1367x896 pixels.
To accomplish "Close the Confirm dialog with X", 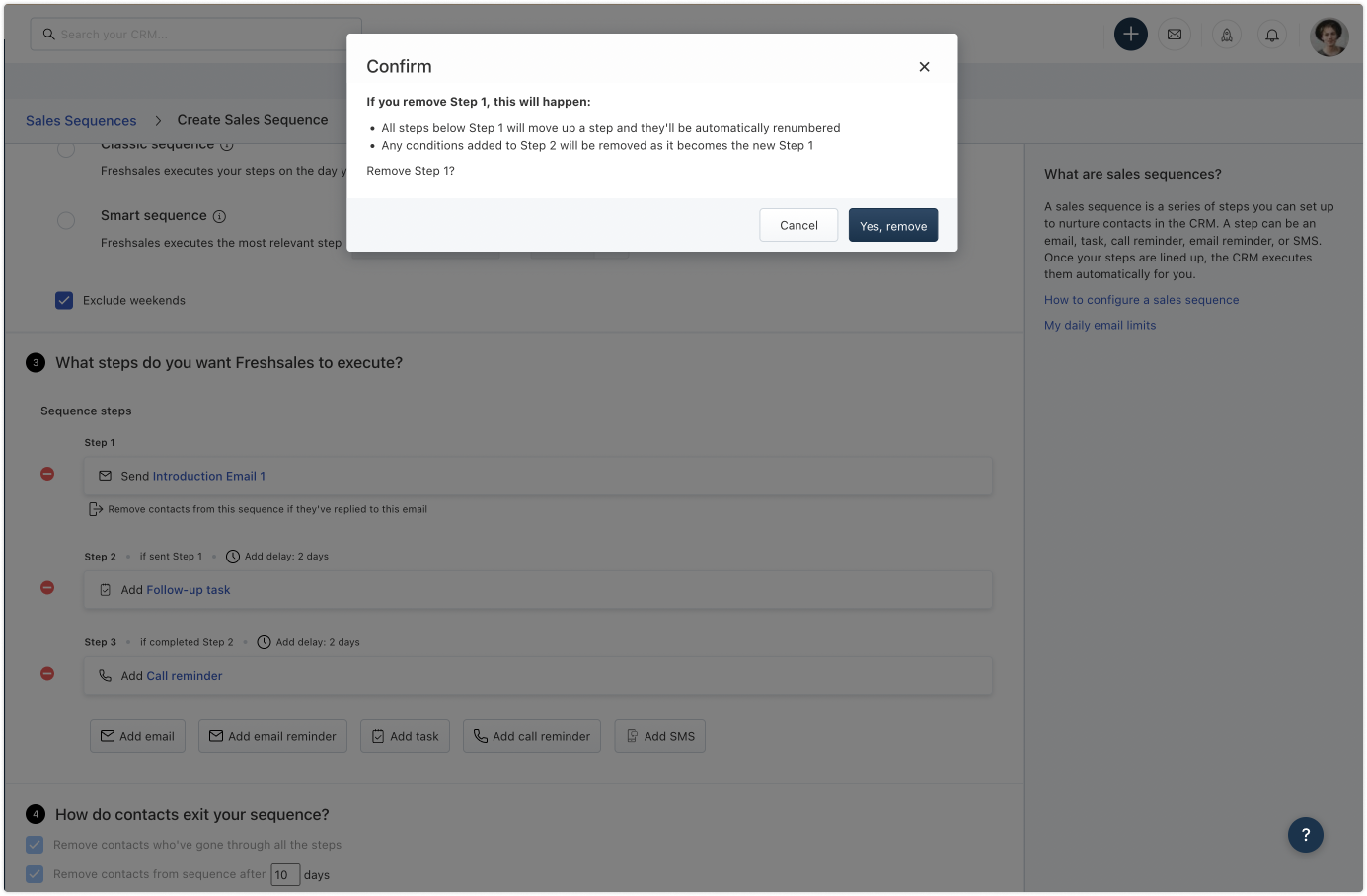I will (924, 67).
